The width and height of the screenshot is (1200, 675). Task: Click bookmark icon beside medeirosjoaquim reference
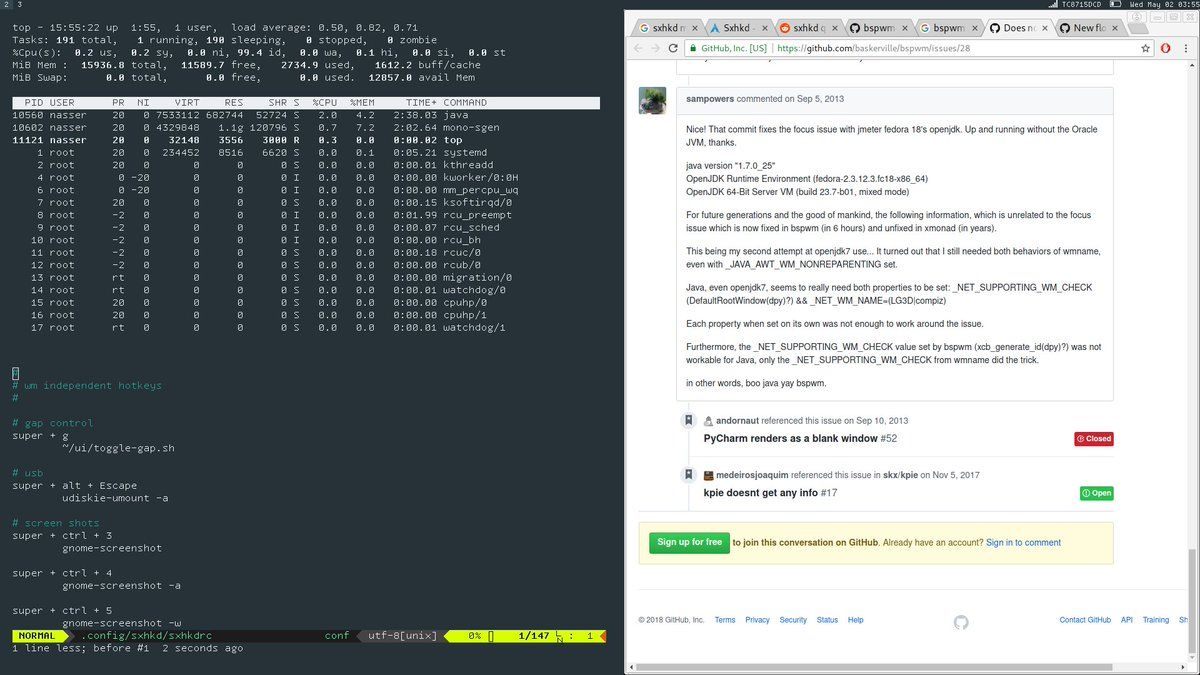[x=688, y=475]
